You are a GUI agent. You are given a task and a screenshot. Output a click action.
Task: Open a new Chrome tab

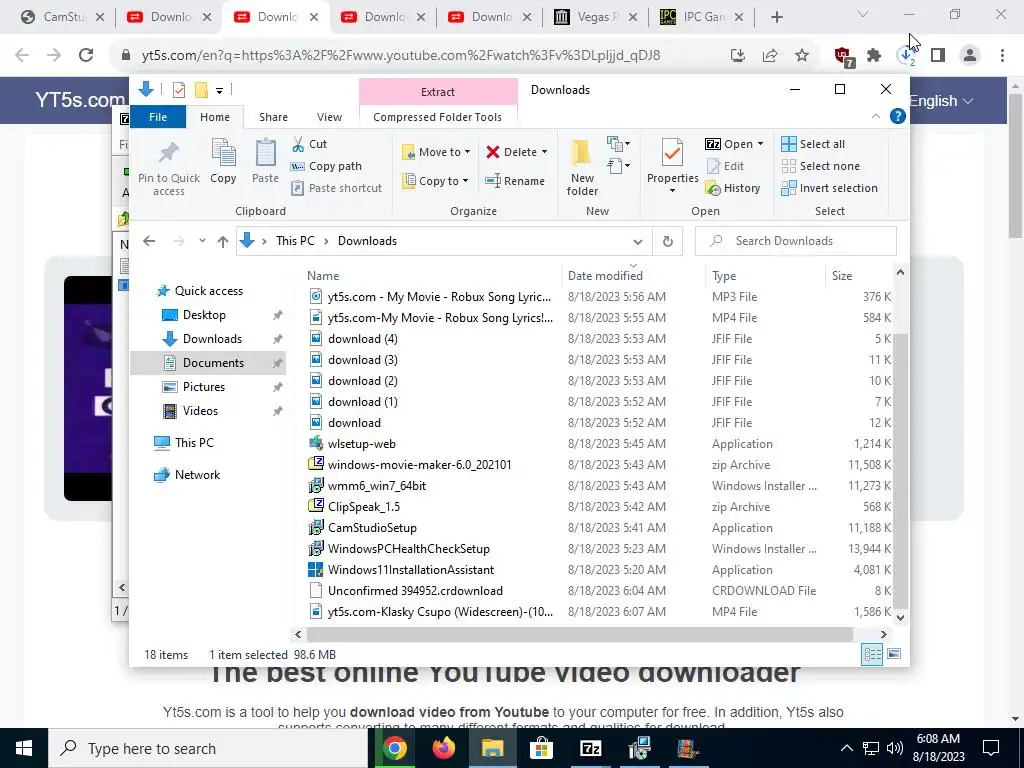coord(776,17)
